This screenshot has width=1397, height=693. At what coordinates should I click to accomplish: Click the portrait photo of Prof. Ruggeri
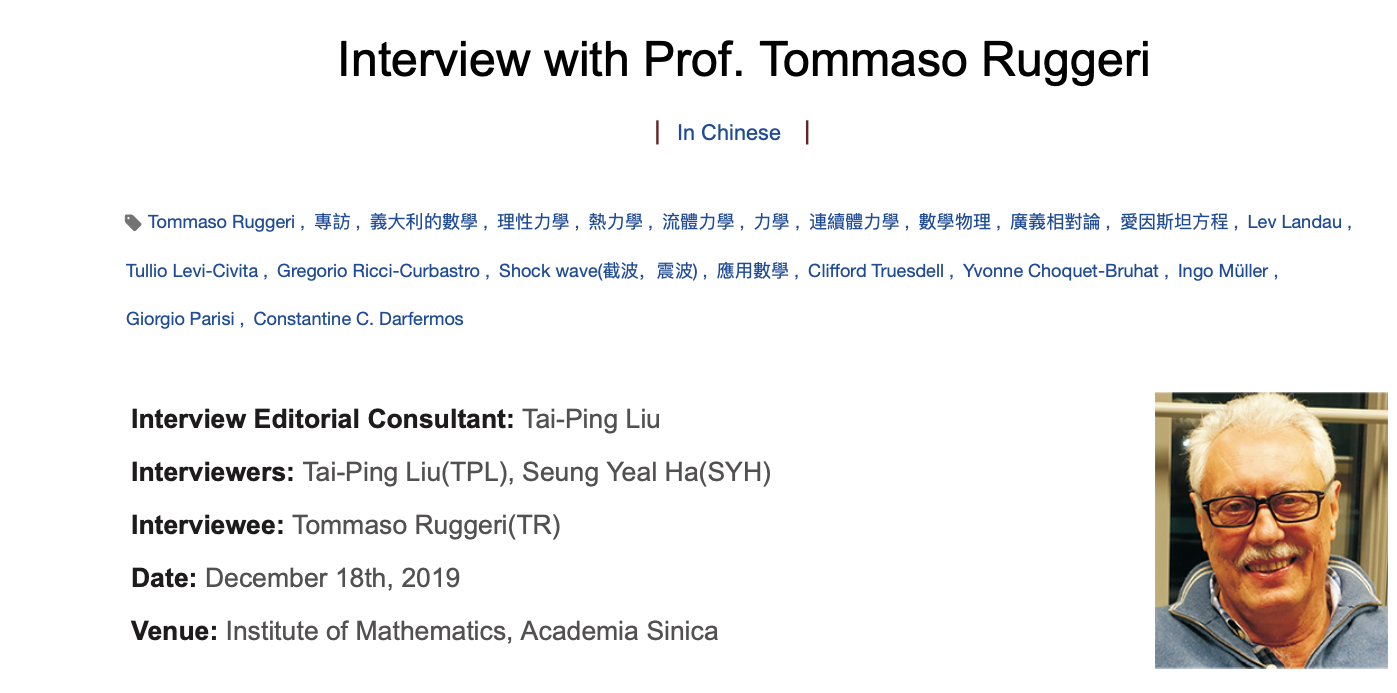pyautogui.click(x=1271, y=530)
